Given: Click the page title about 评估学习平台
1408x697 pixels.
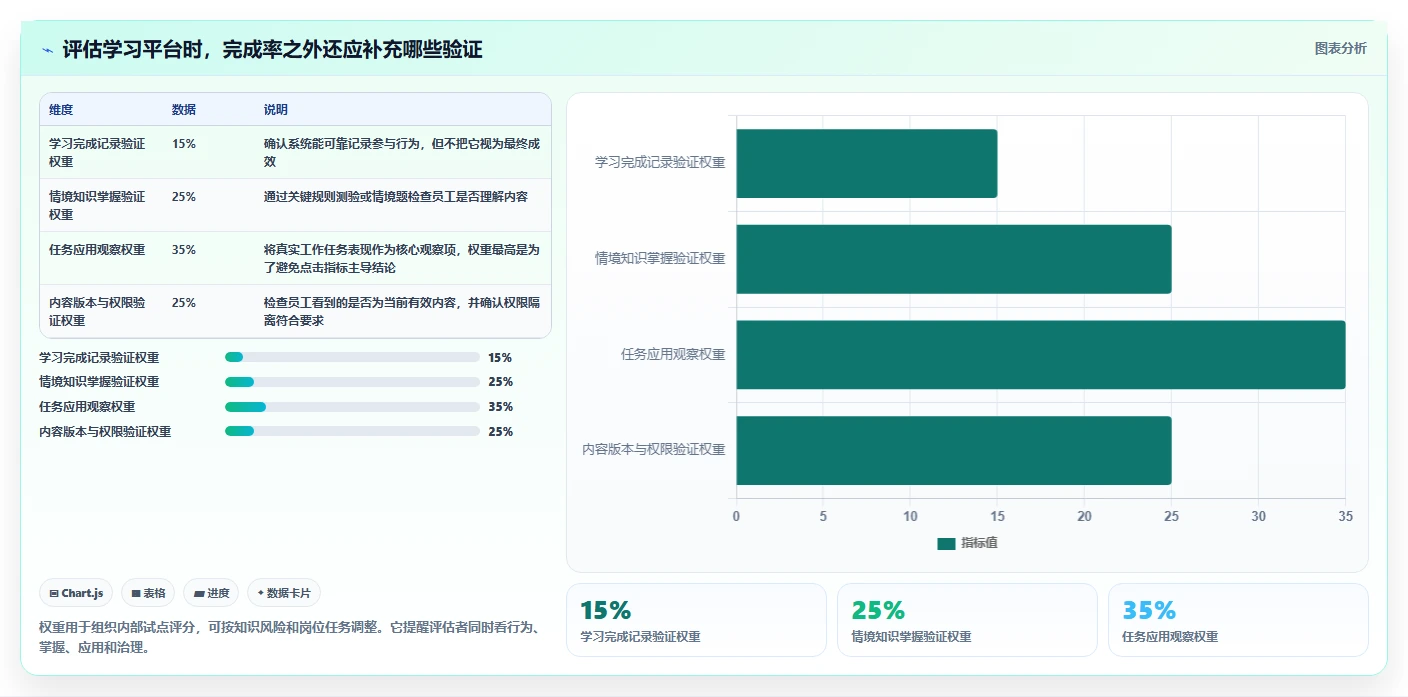Looking at the screenshot, I should [273, 50].
